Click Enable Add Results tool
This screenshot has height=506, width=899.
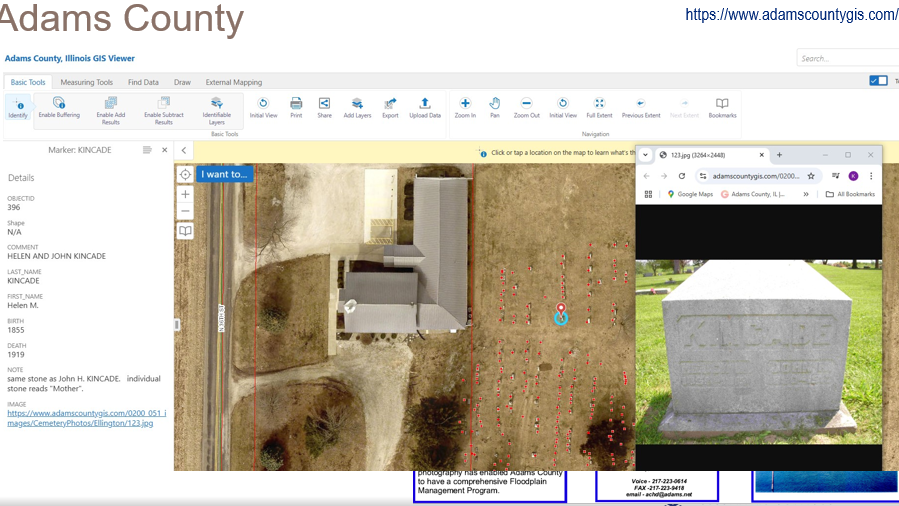(x=111, y=110)
